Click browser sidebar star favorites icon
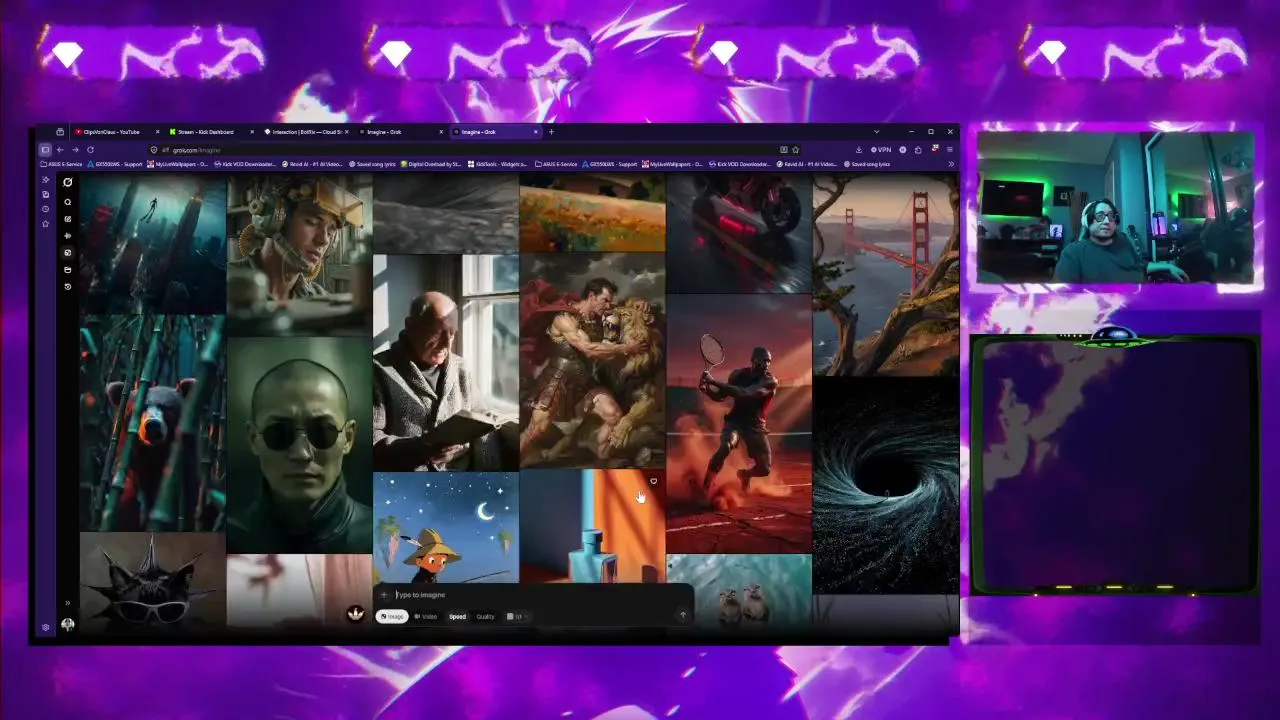 coord(45,223)
